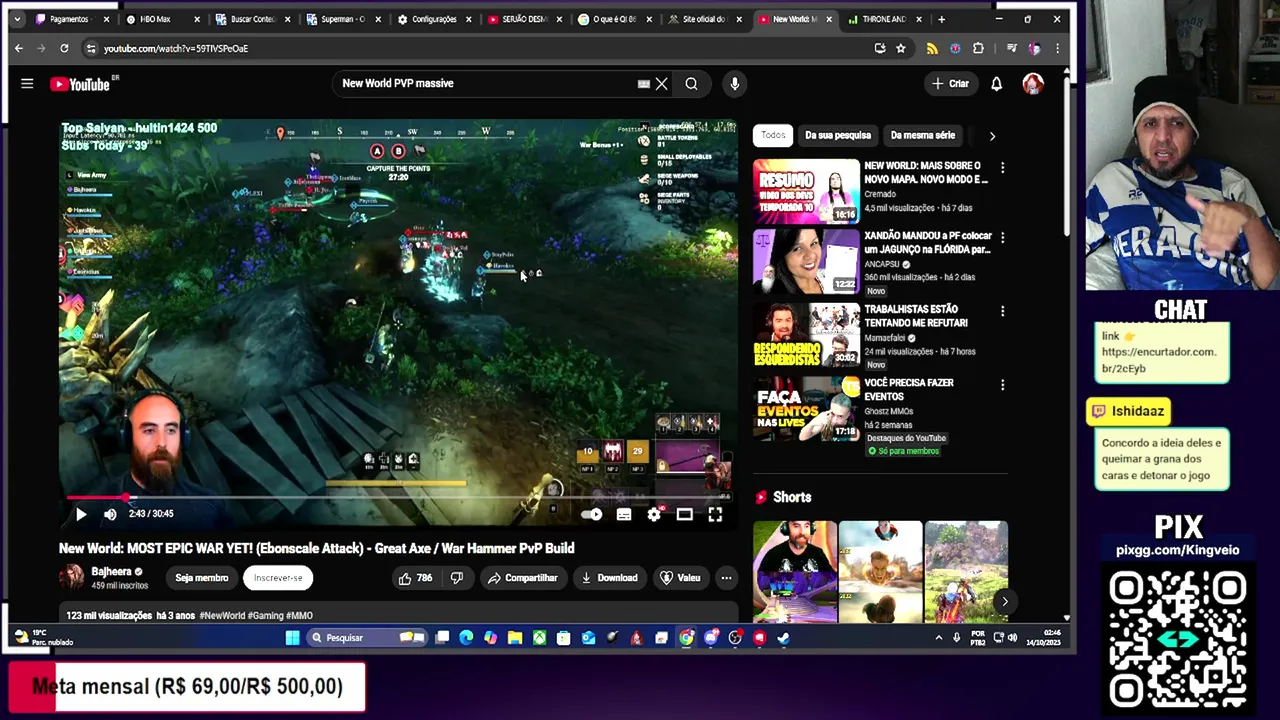Show hidden system tray icons chevron
Image resolution: width=1280 pixels, height=720 pixels.
(x=938, y=638)
